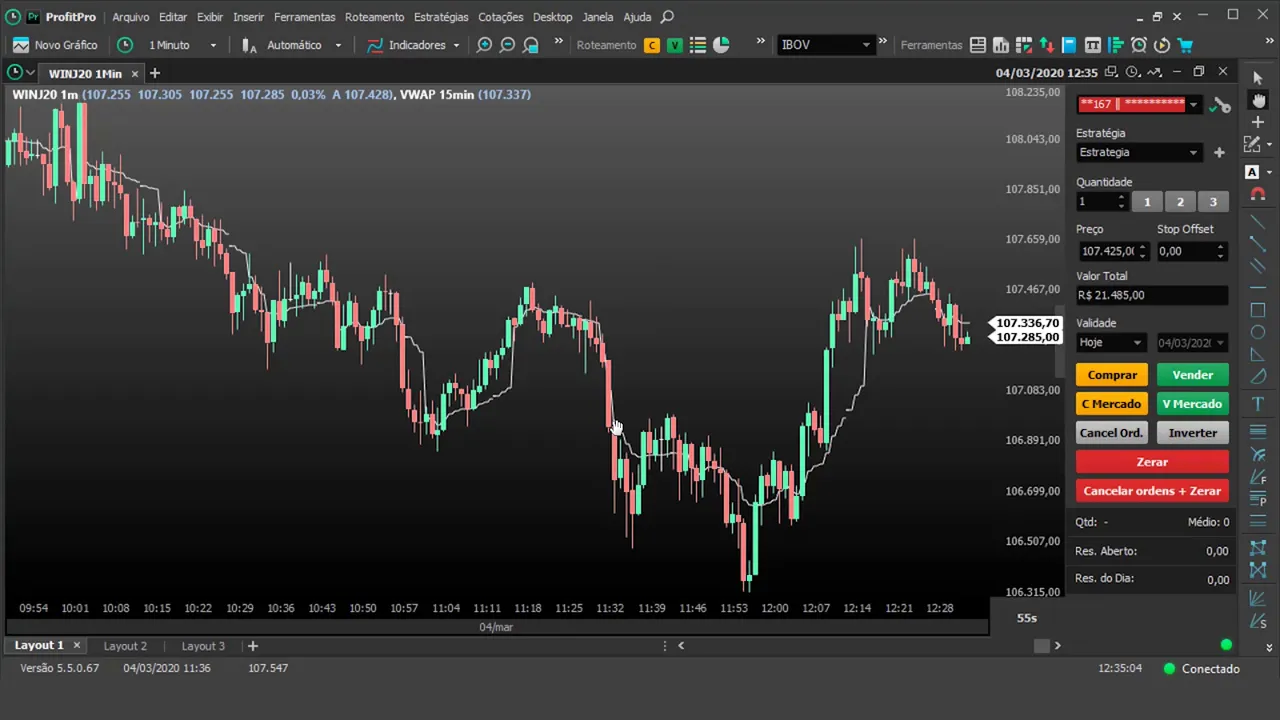Select the circle drawing tool
This screenshot has width=1280, height=720.
(1258, 332)
